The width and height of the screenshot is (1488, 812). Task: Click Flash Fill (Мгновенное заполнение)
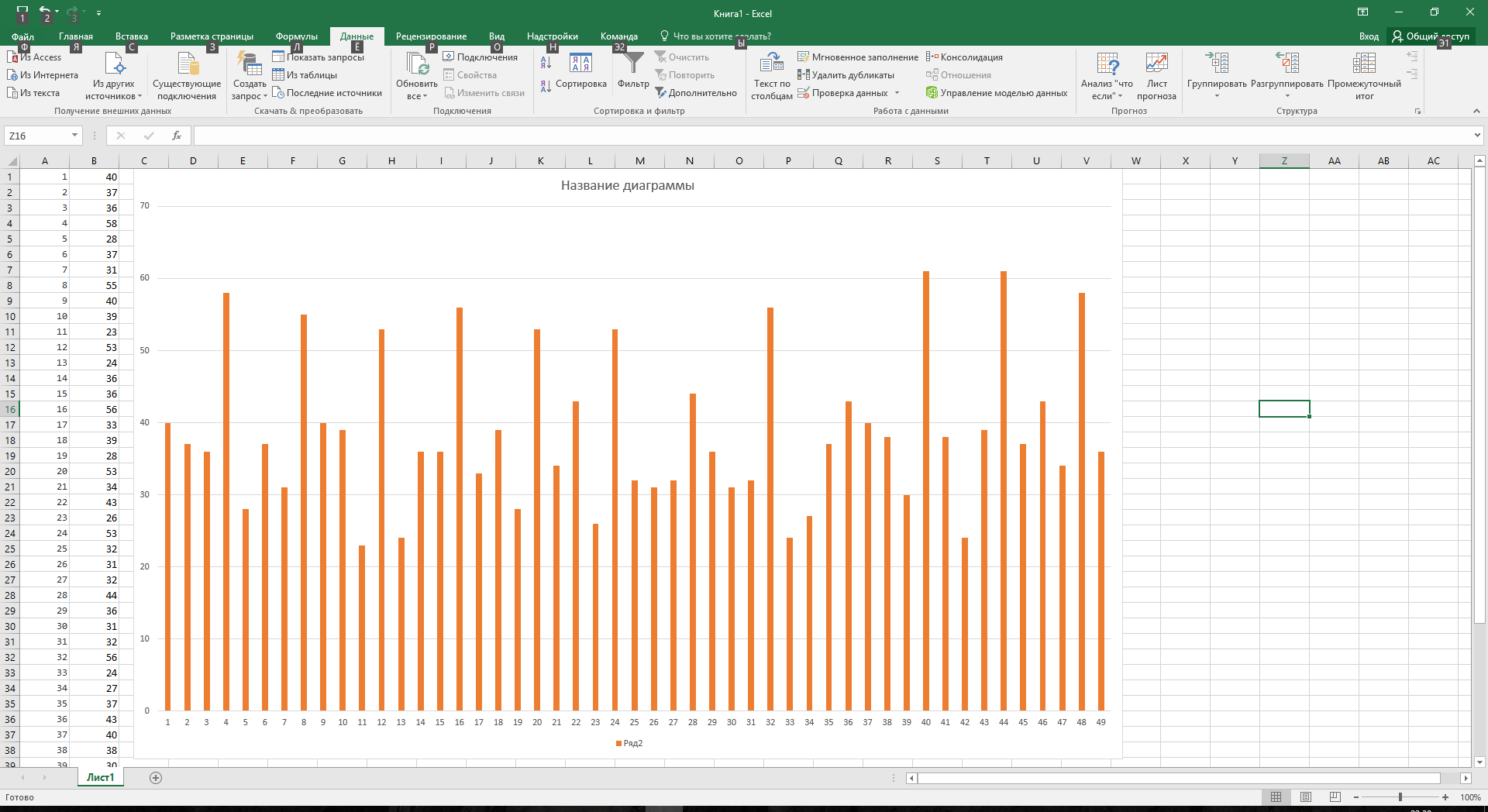point(858,57)
